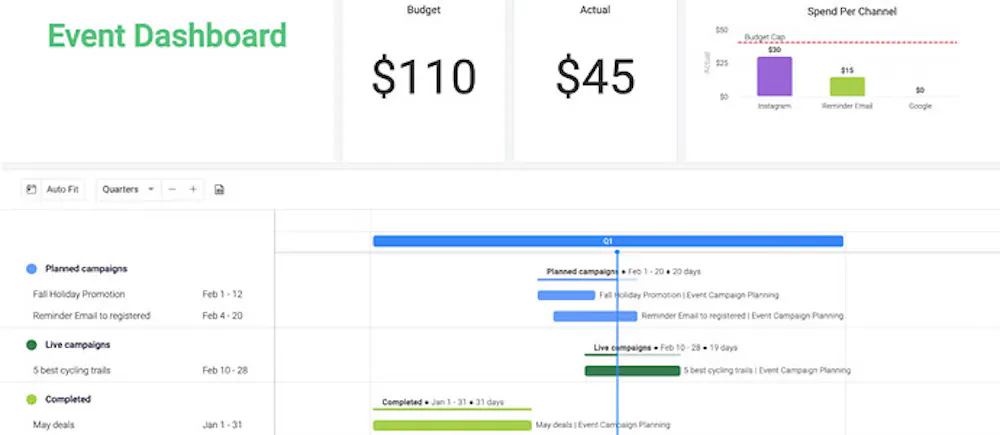Click the light green Completed group dot
This screenshot has height=435, width=1000.
[32, 399]
